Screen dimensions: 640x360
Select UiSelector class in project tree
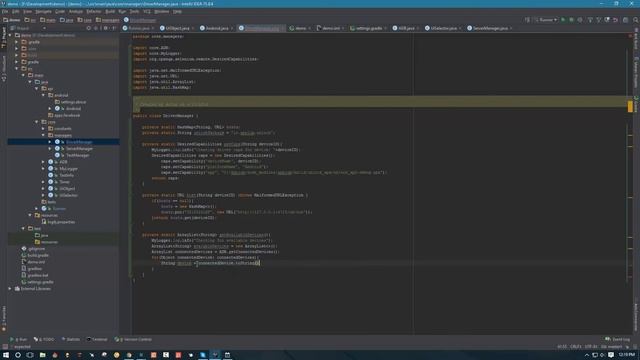68,195
